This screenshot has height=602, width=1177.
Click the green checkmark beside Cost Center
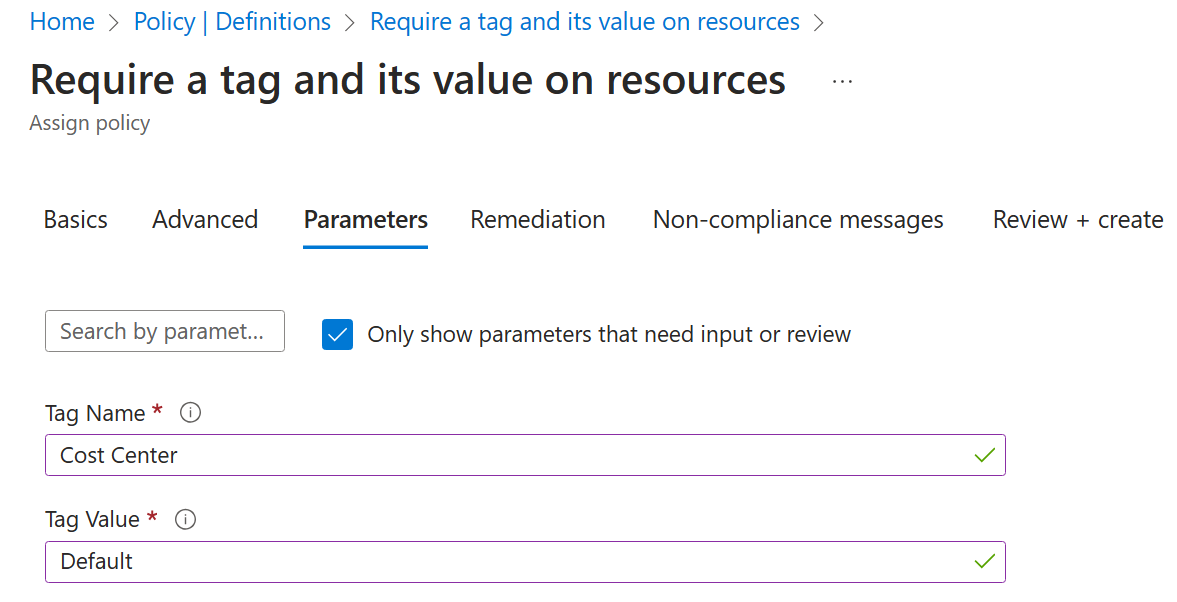(984, 455)
